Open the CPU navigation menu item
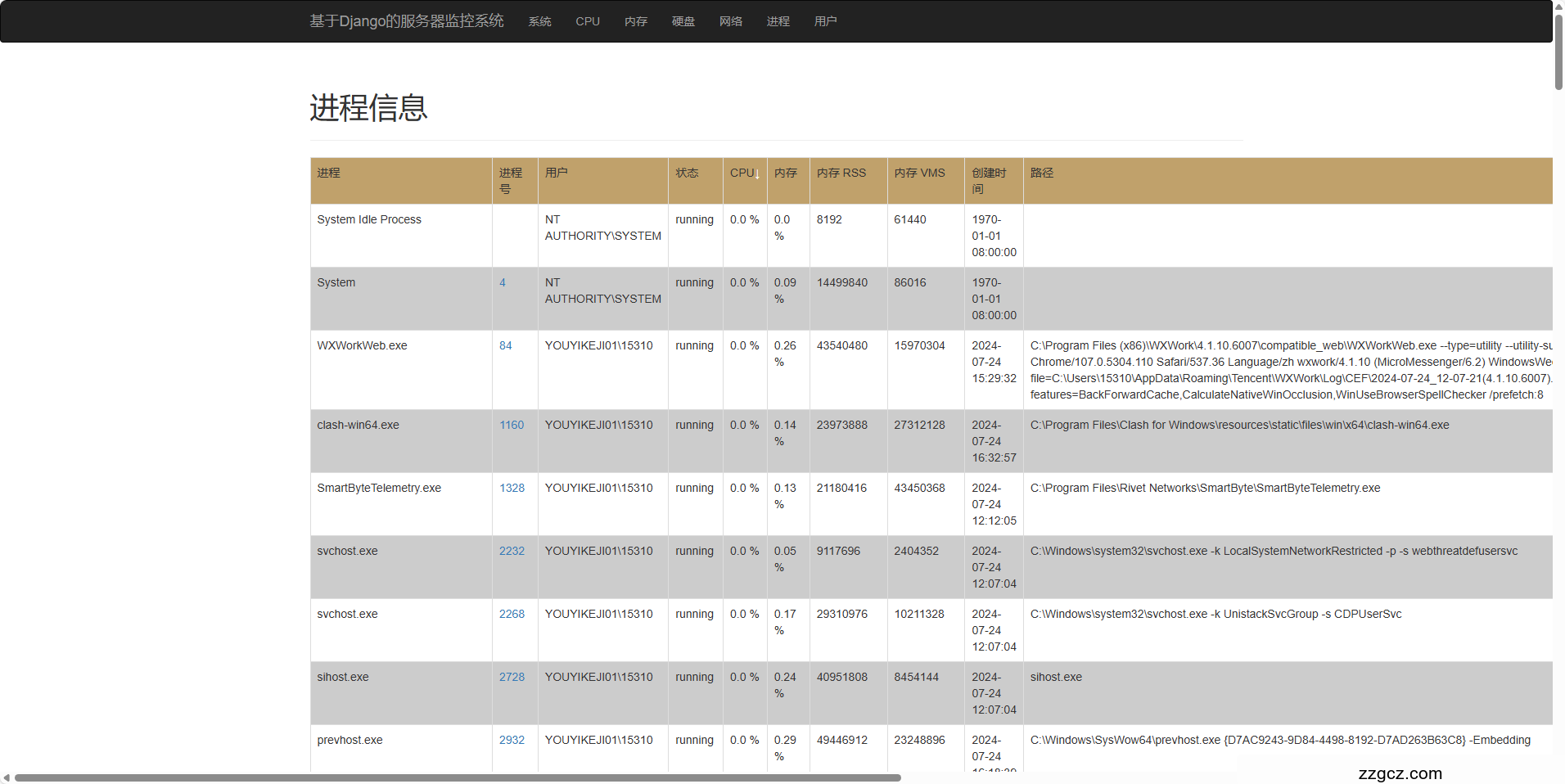The width and height of the screenshot is (1565, 784). [x=588, y=21]
